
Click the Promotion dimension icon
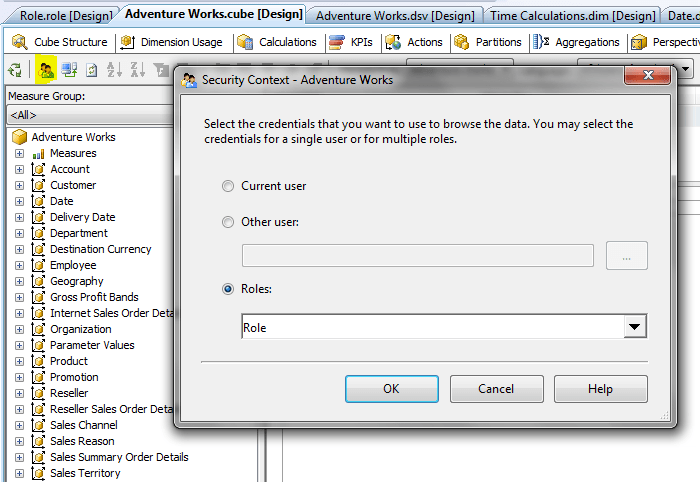(x=38, y=378)
